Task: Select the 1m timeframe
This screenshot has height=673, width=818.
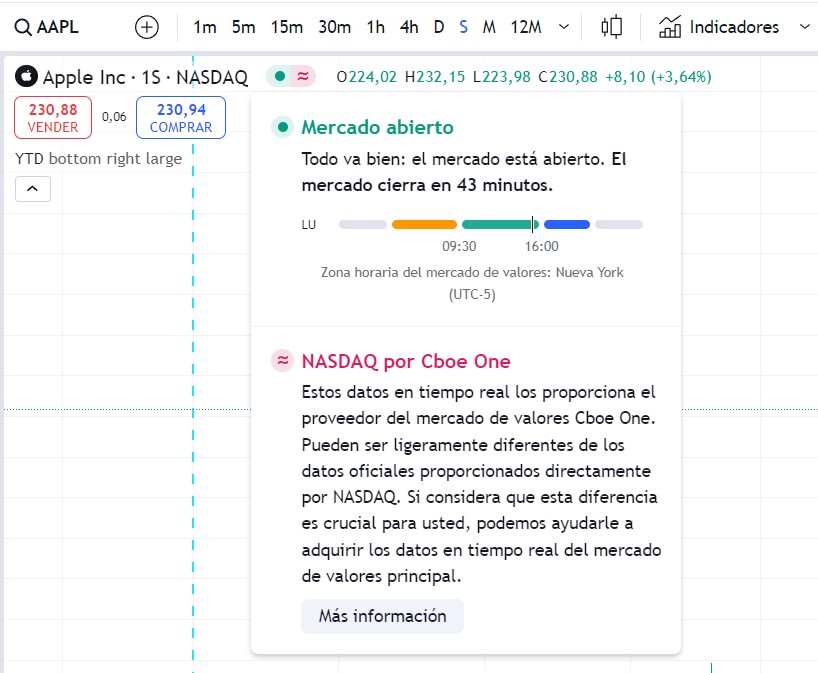Action: (x=204, y=27)
